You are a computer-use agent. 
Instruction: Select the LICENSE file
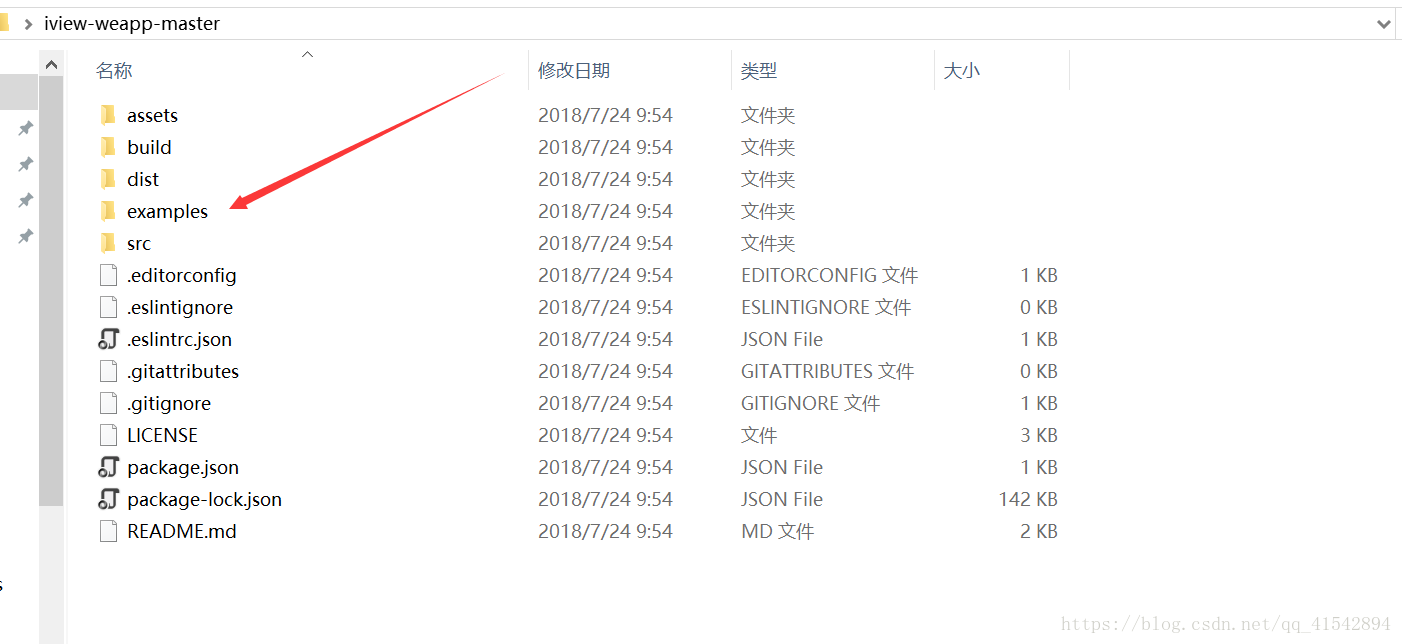[x=160, y=435]
